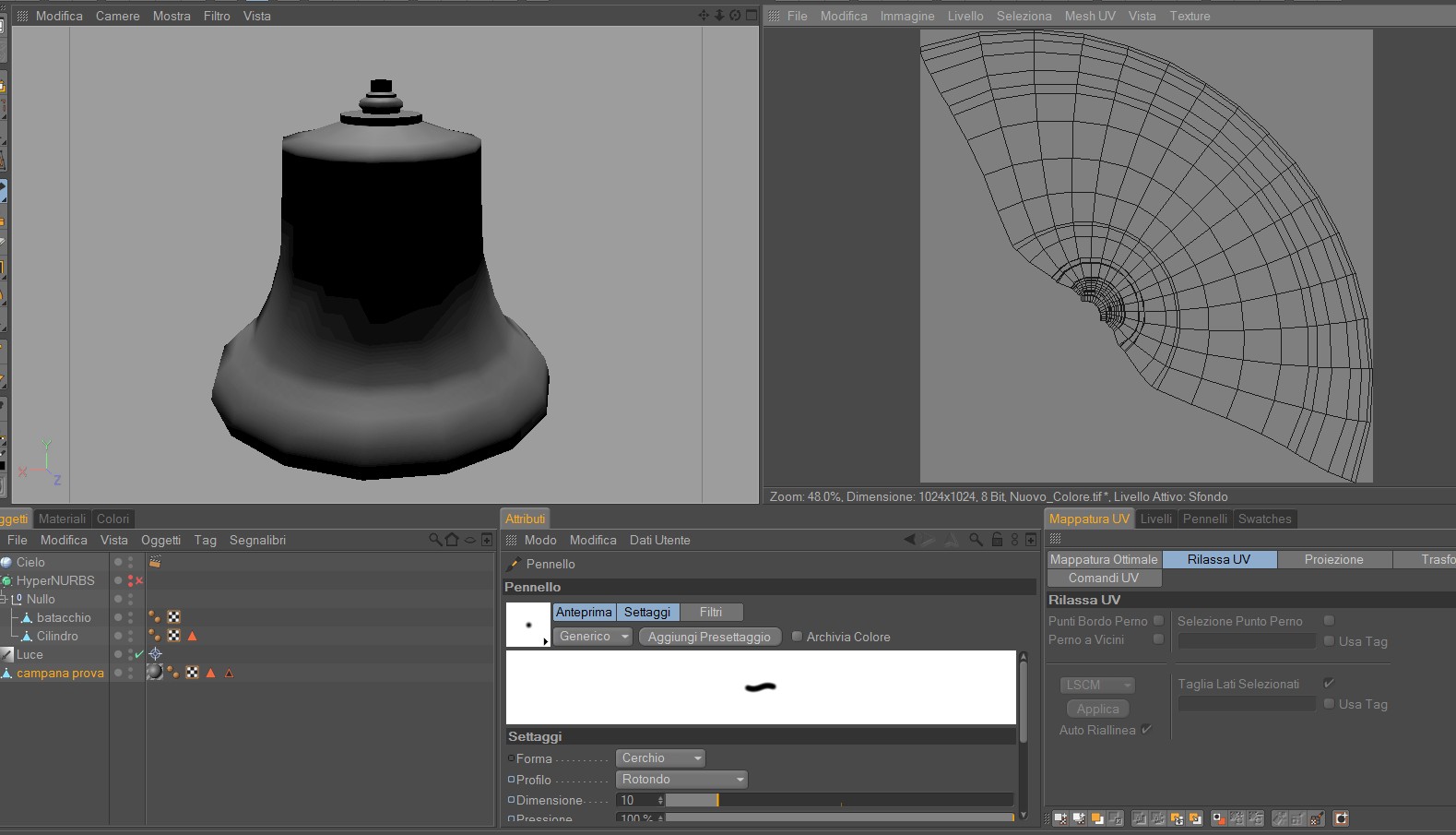Click the clapperboard tag on the Cielo object
The height and width of the screenshot is (835, 1456).
point(155,562)
